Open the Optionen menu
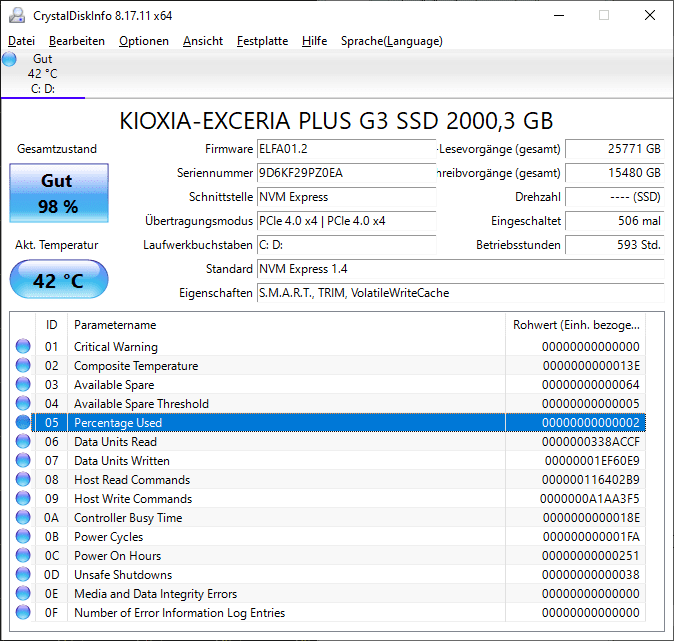The image size is (674, 641). (144, 41)
